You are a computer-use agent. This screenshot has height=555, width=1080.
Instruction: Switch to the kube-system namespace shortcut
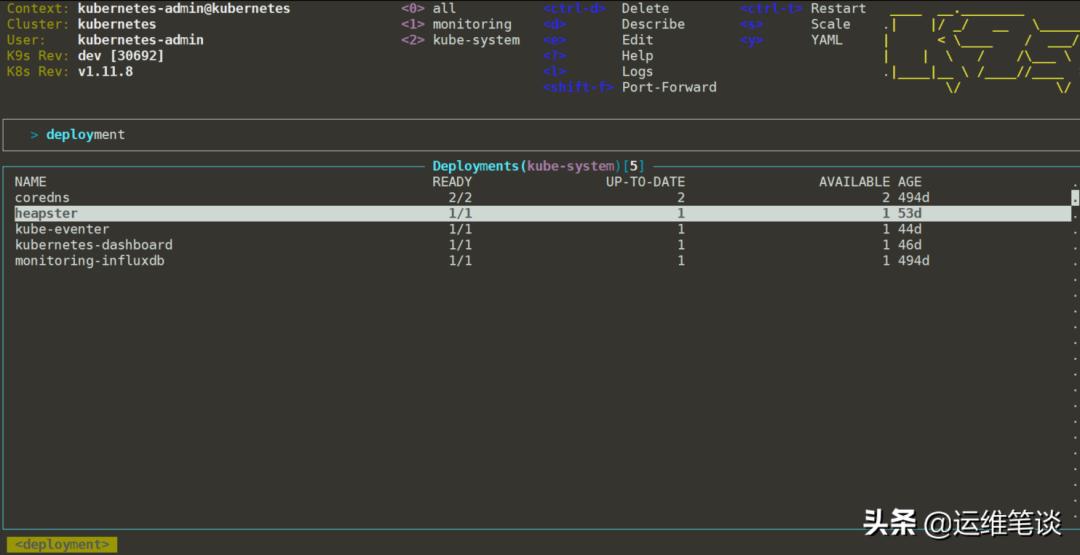(460, 40)
